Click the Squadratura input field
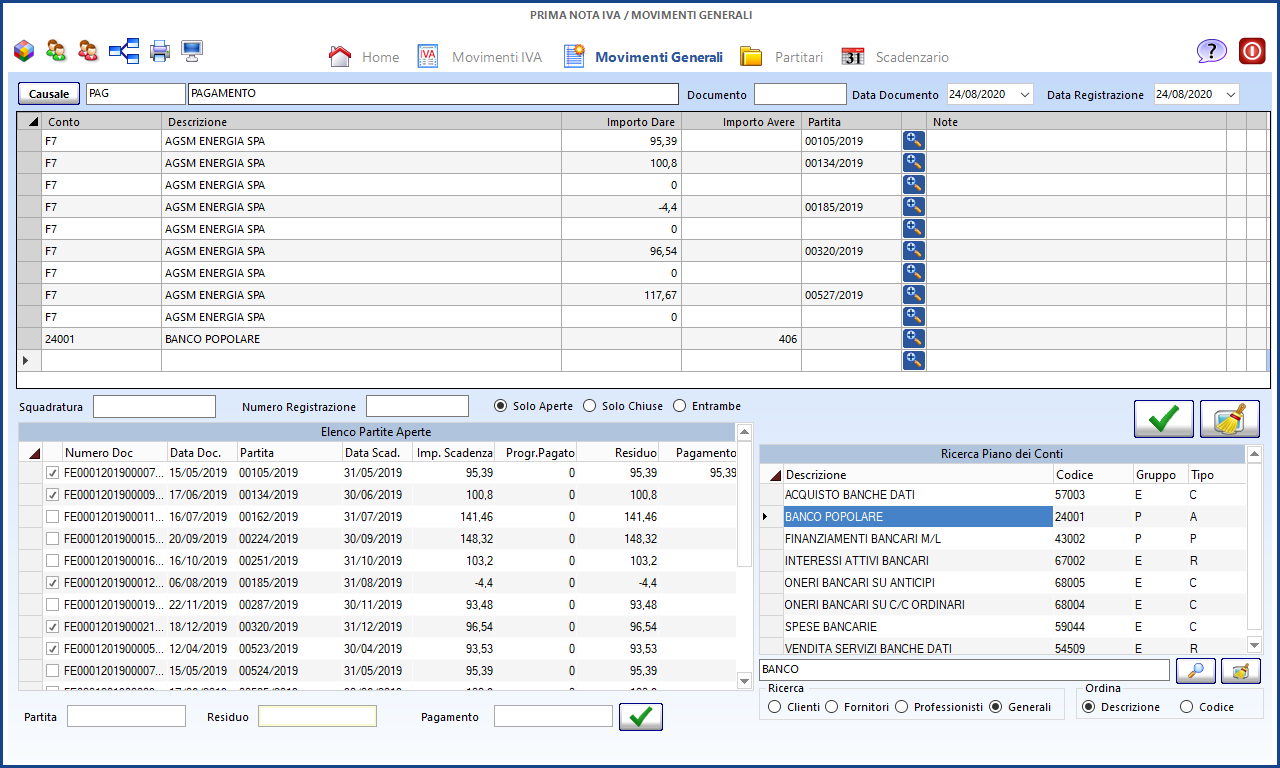The height and width of the screenshot is (768, 1280). [x=154, y=406]
